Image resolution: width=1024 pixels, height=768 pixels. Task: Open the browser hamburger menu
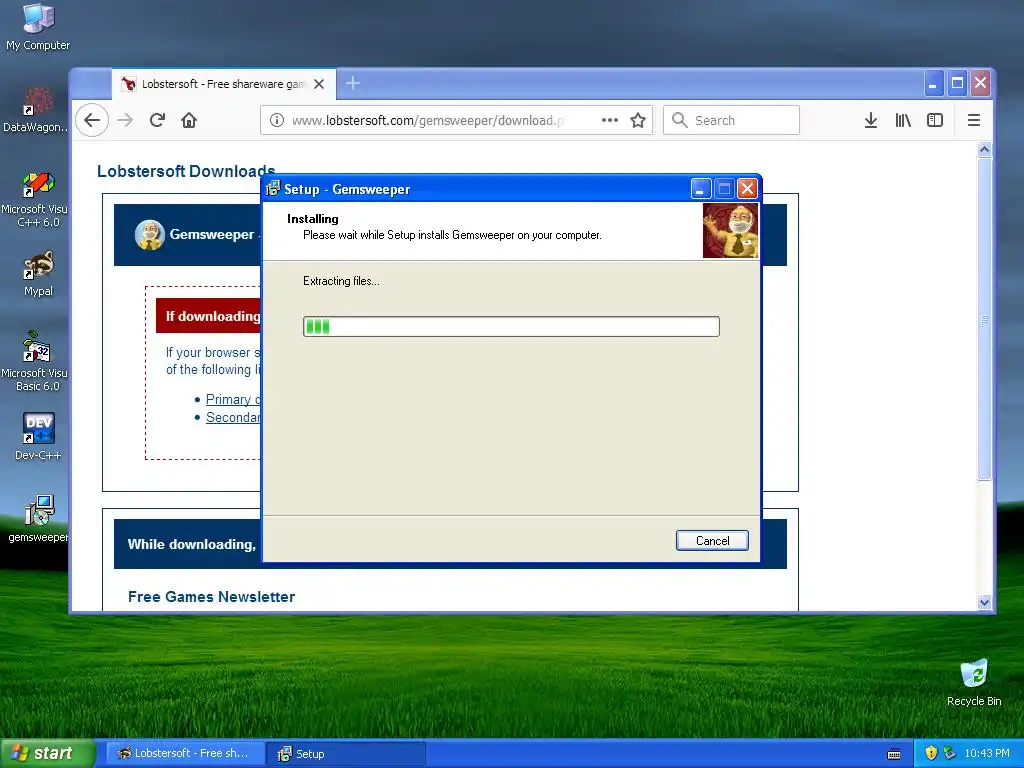(974, 120)
